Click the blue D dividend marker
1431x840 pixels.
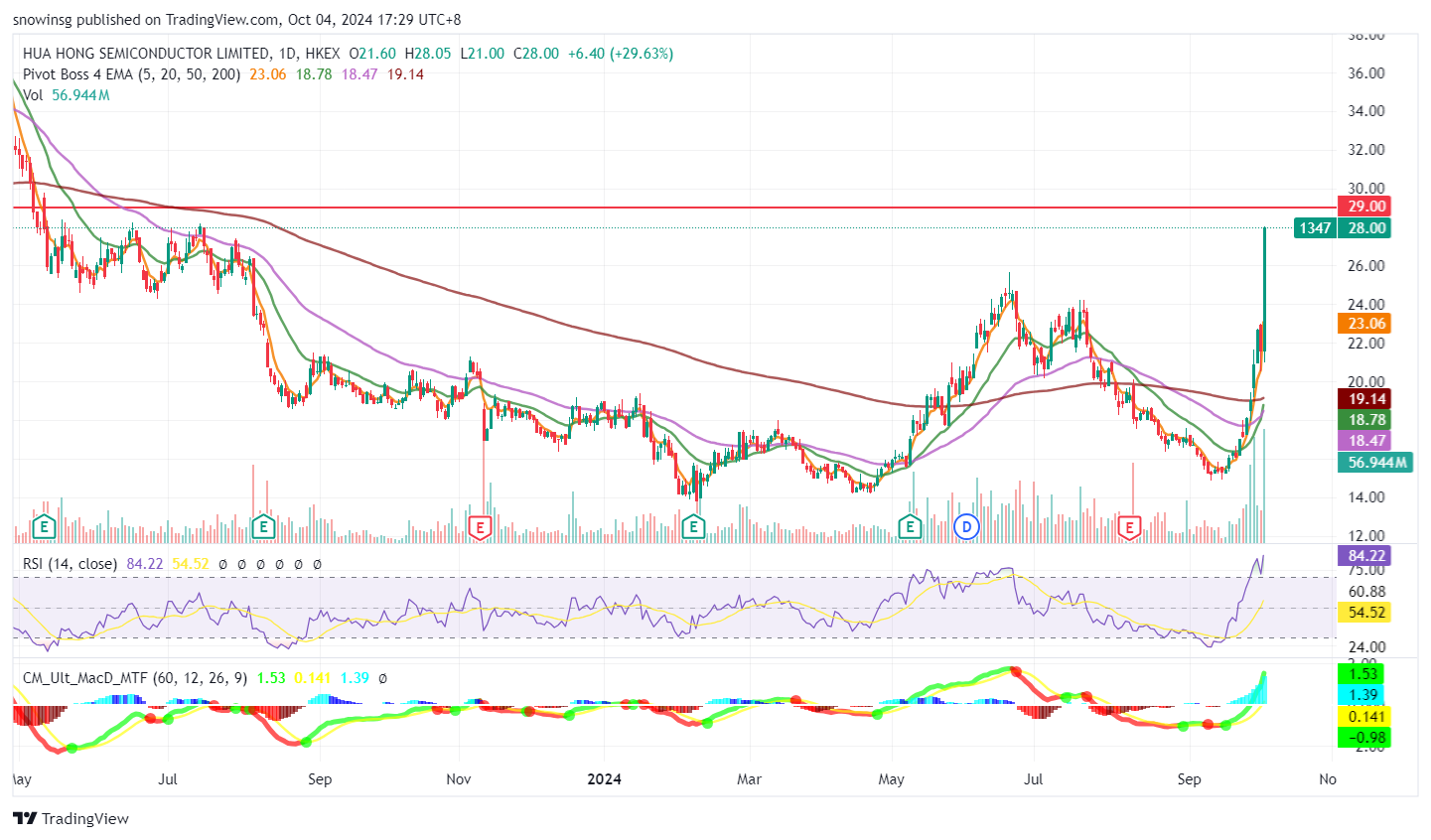[x=967, y=527]
